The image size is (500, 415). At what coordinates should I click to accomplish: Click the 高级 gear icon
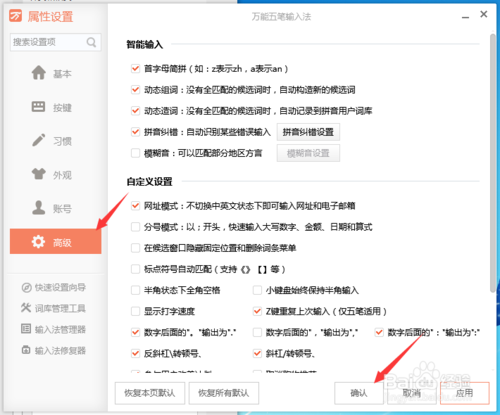pyautogui.click(x=38, y=241)
